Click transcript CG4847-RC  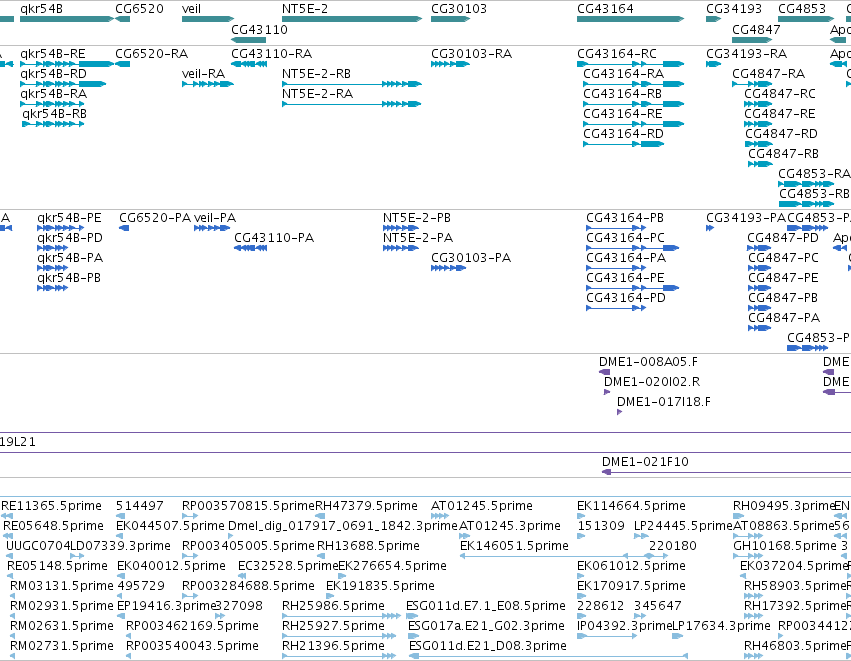[x=758, y=104]
